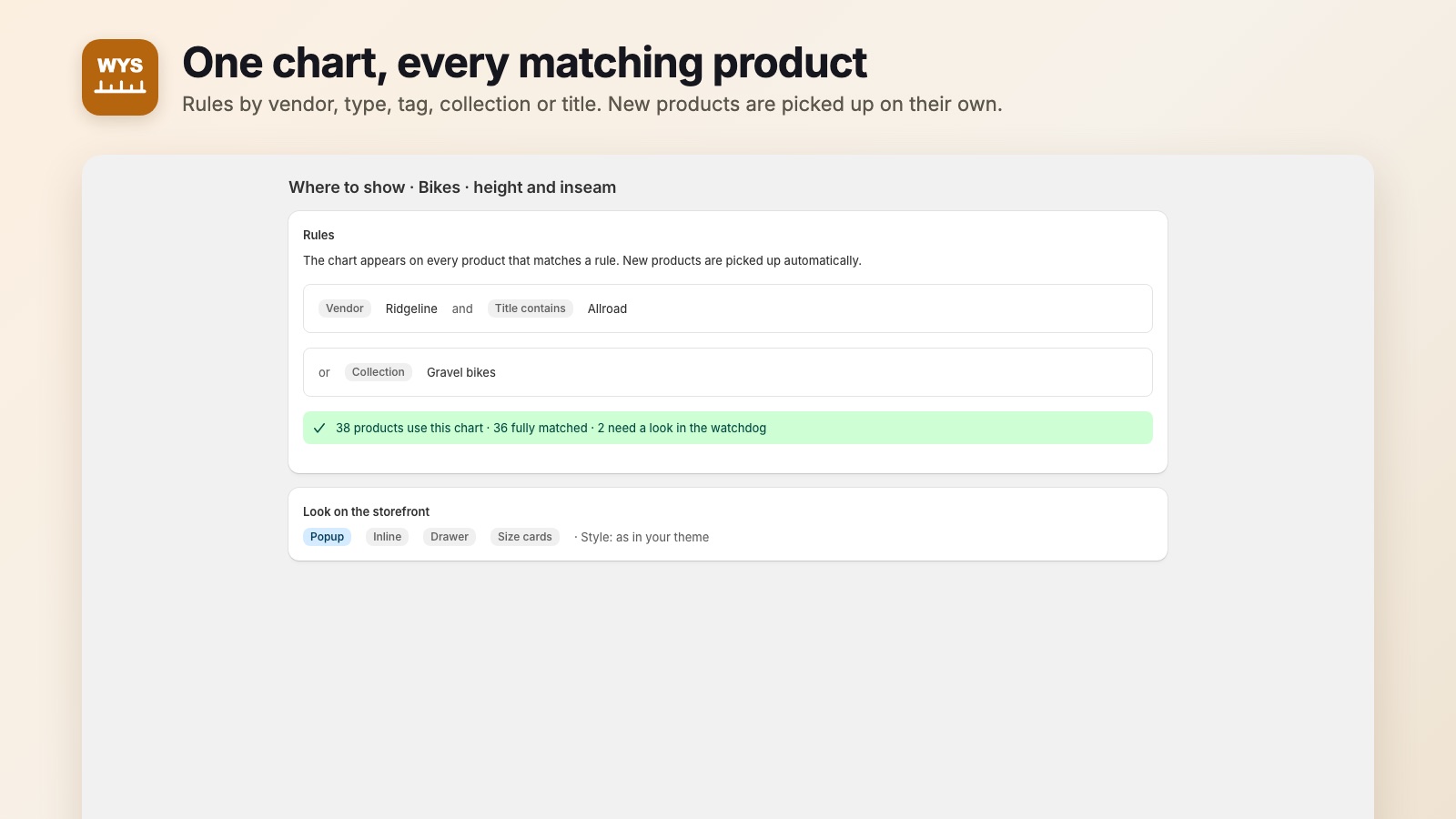Click the Title contains rule tag
This screenshot has height=819, width=1456.
pos(531,308)
